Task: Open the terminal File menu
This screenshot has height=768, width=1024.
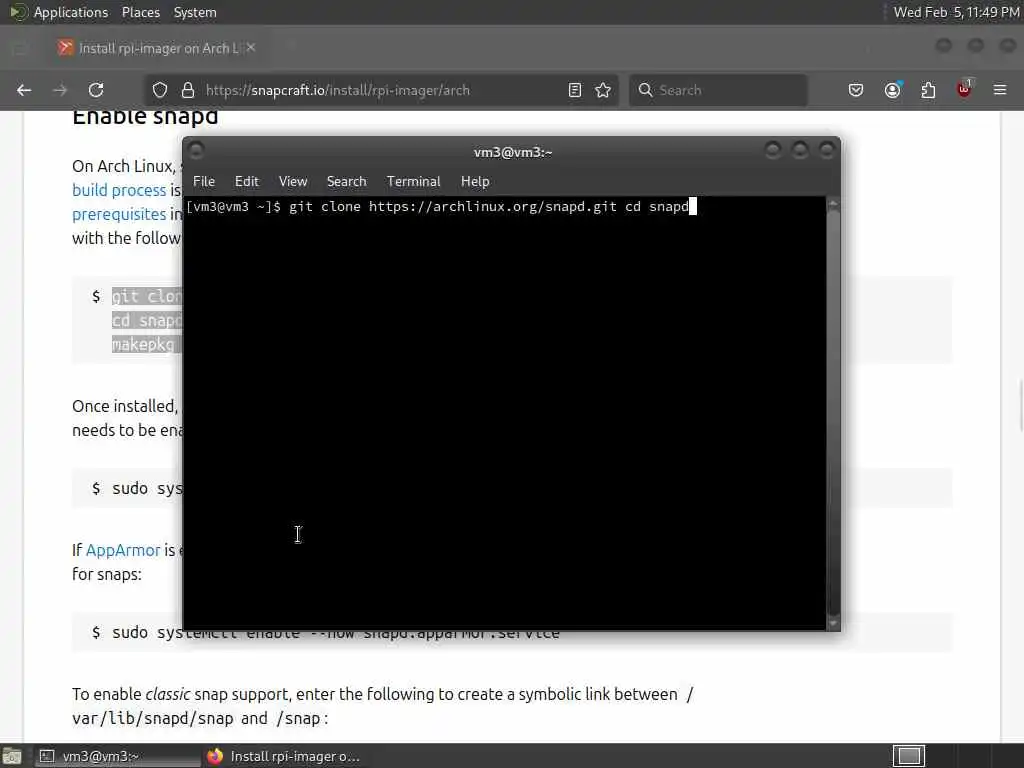Action: click(204, 182)
